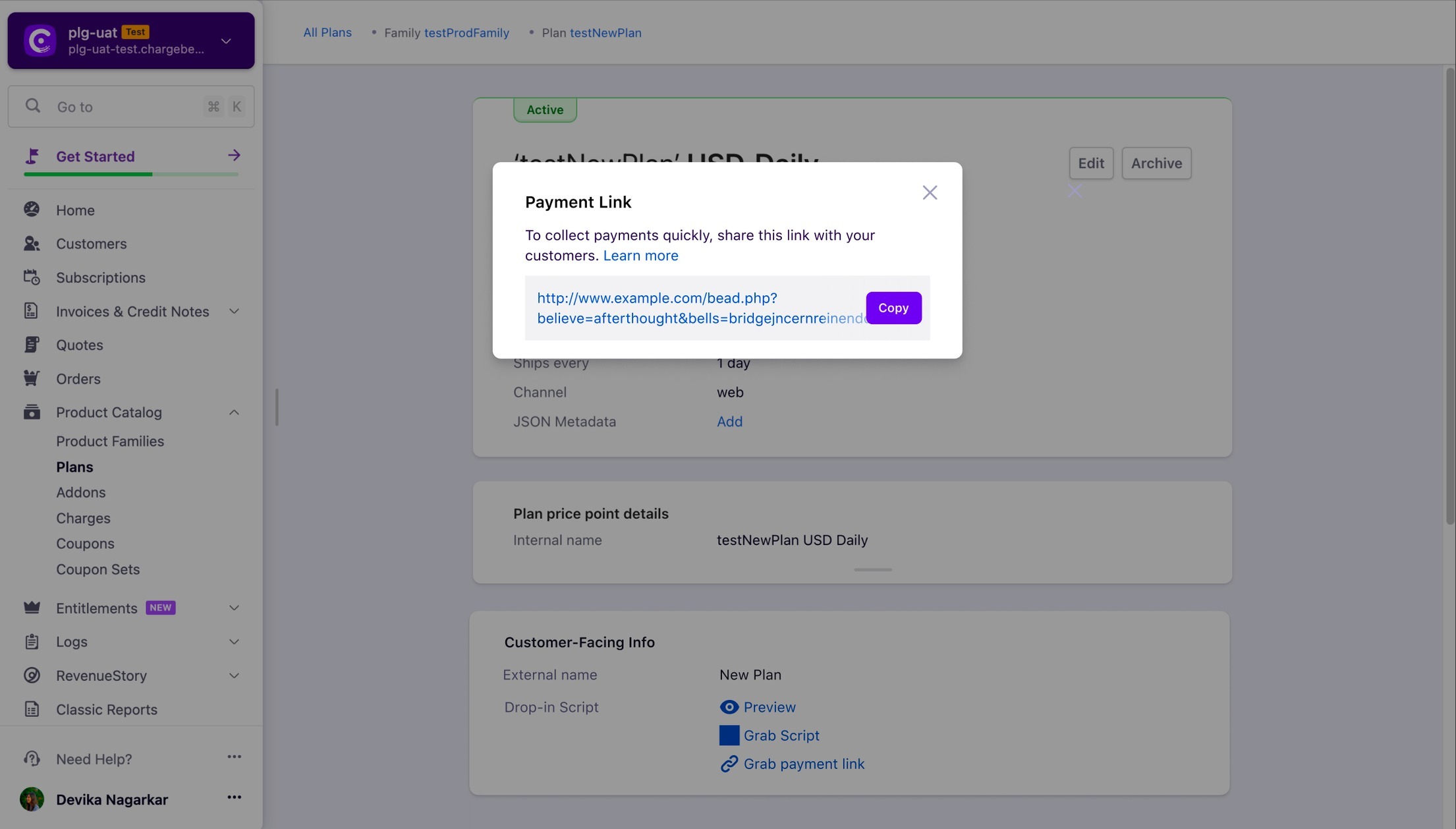Click the Classic Reports icon
The width and height of the screenshot is (1456, 829).
tap(32, 709)
